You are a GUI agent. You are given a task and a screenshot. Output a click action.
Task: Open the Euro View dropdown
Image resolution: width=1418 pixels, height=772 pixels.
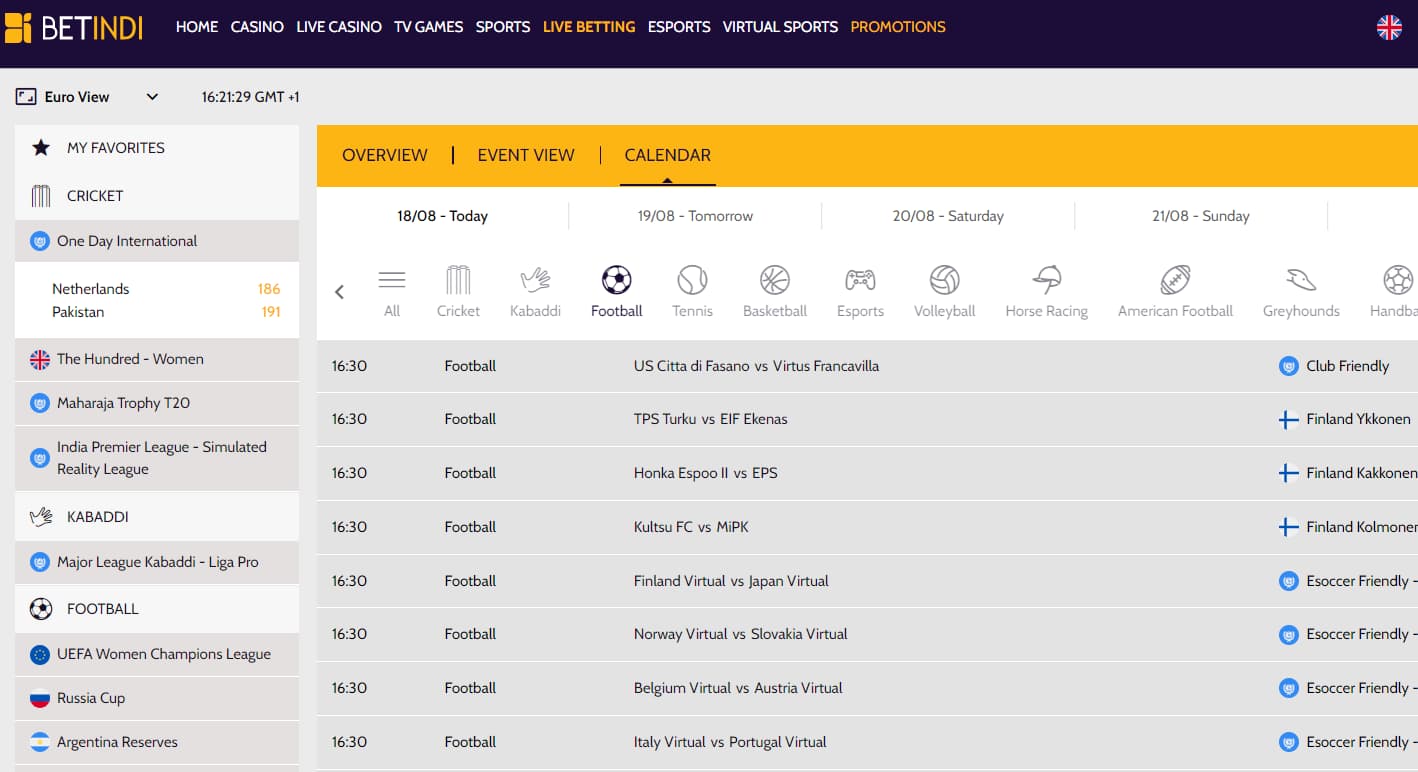point(87,97)
